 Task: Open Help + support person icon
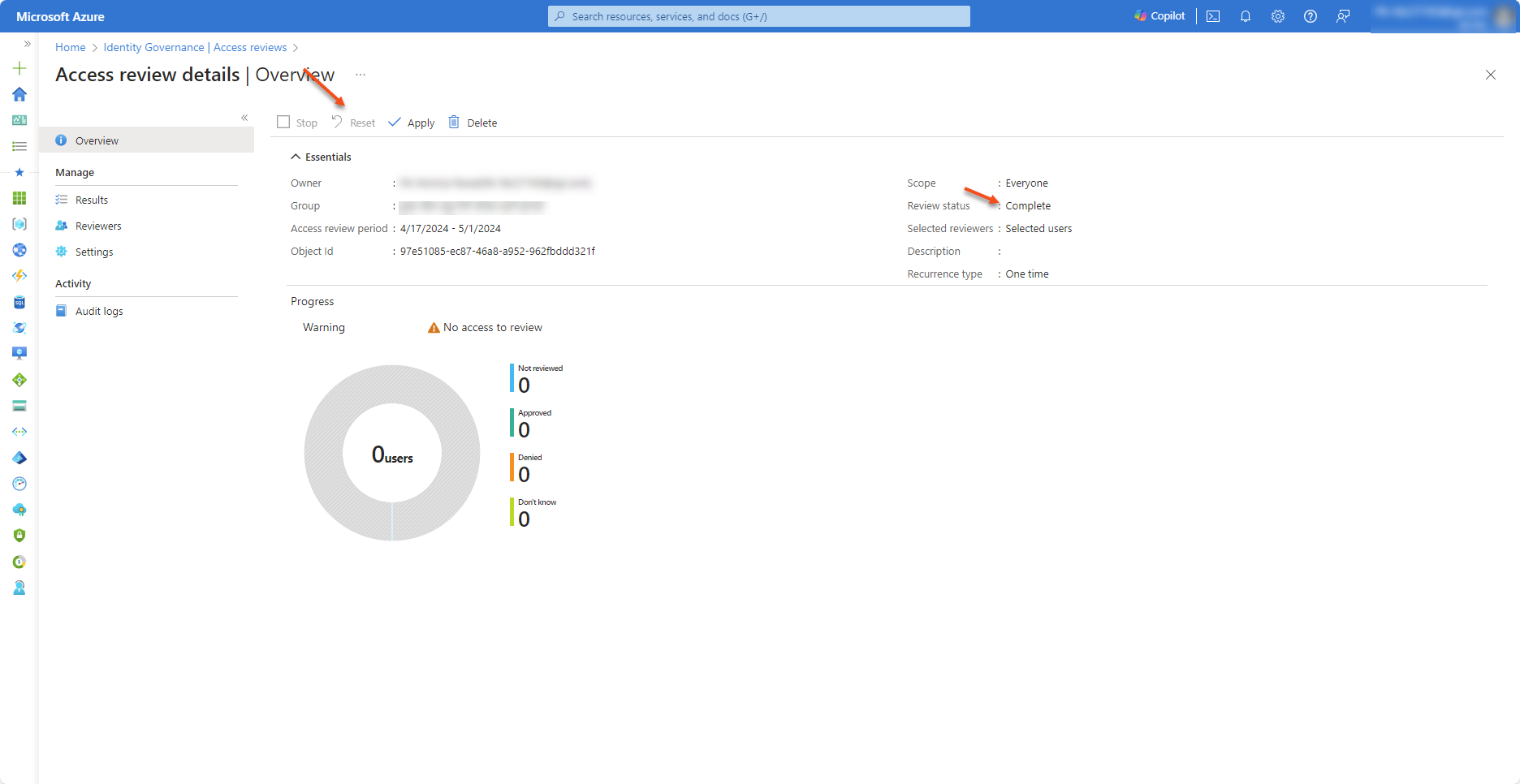click(x=19, y=588)
